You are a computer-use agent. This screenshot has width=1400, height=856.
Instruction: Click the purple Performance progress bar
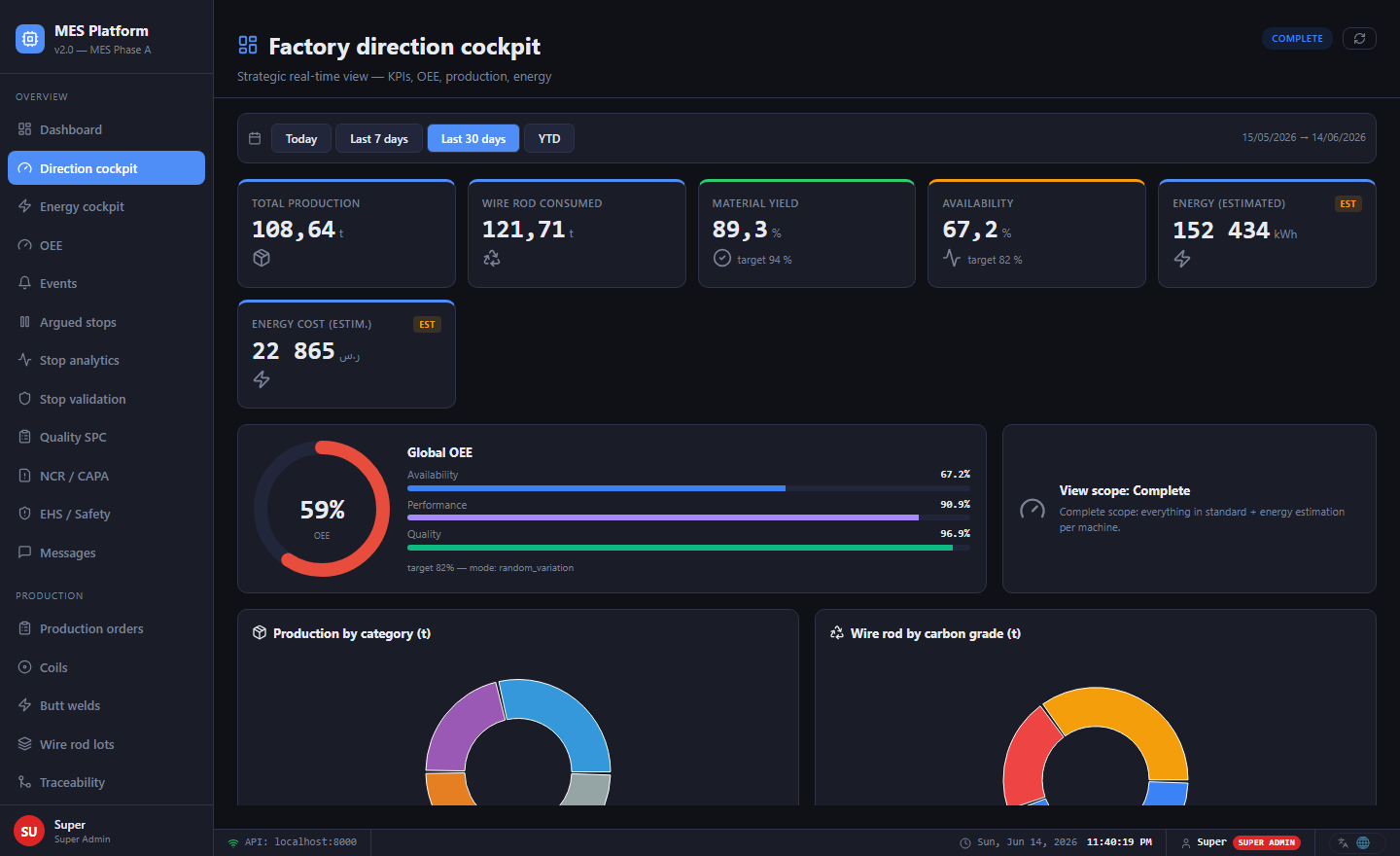tap(663, 517)
